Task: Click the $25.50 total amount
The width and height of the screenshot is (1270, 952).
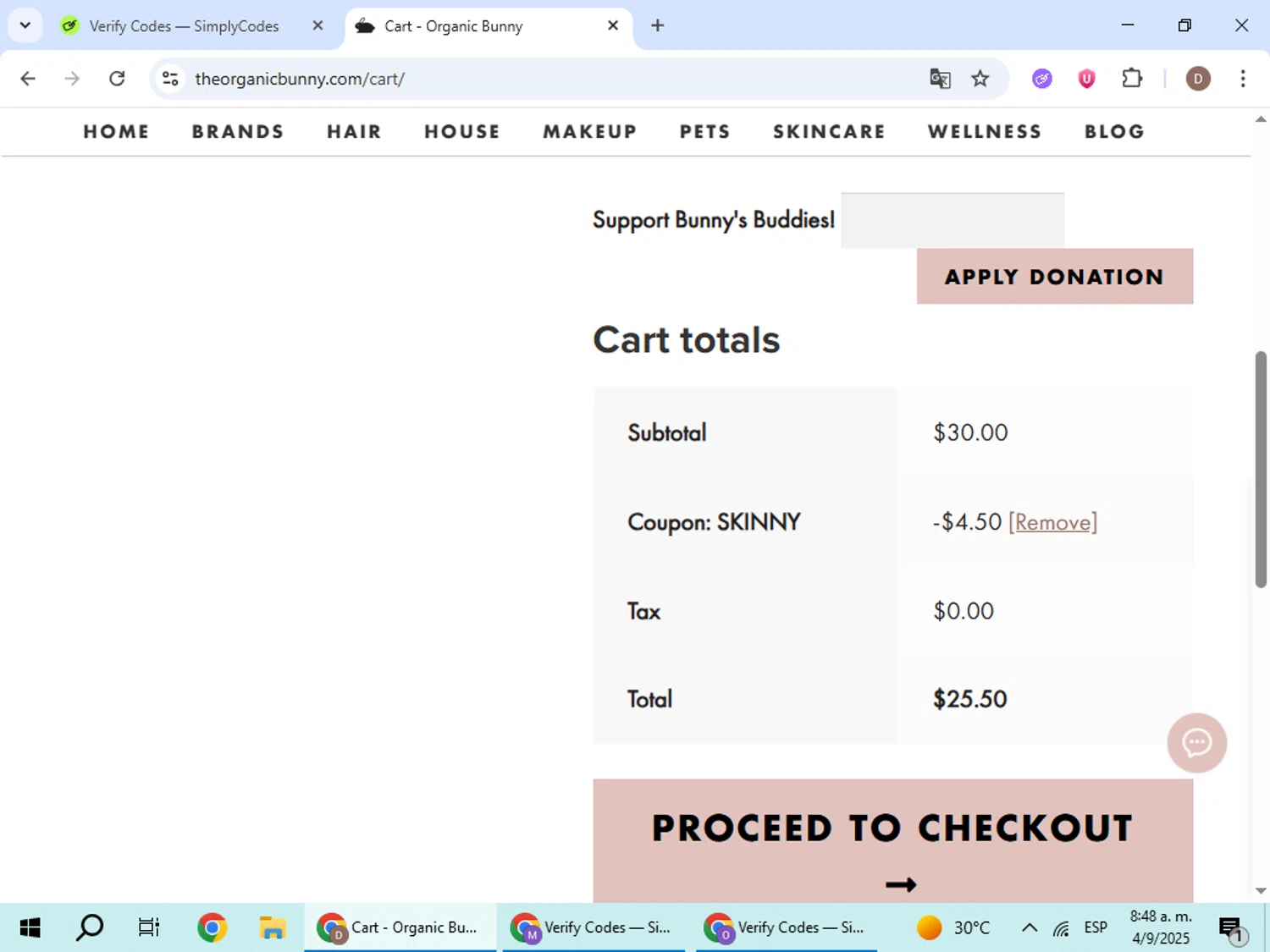Action: [x=969, y=699]
